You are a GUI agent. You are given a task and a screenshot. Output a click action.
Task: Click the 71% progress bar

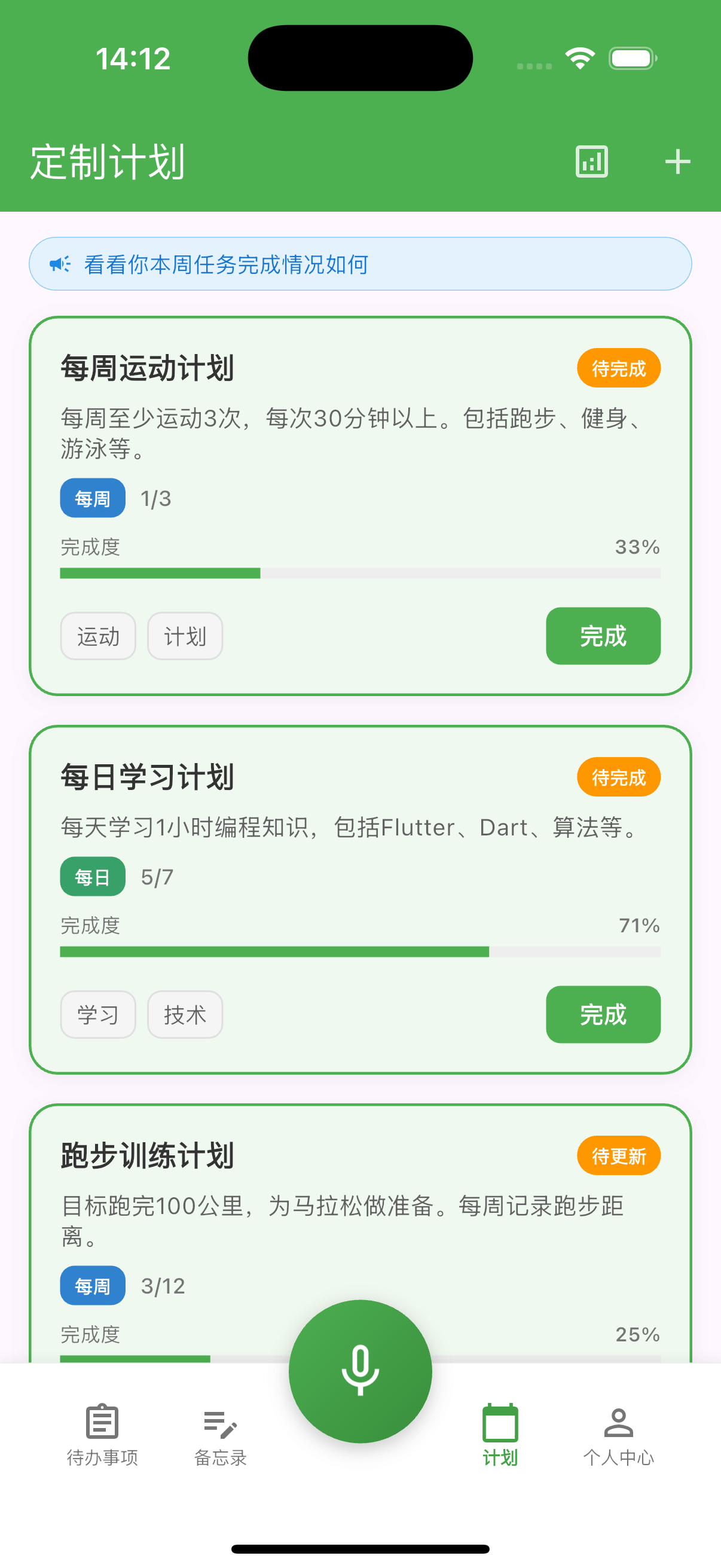tap(360, 951)
